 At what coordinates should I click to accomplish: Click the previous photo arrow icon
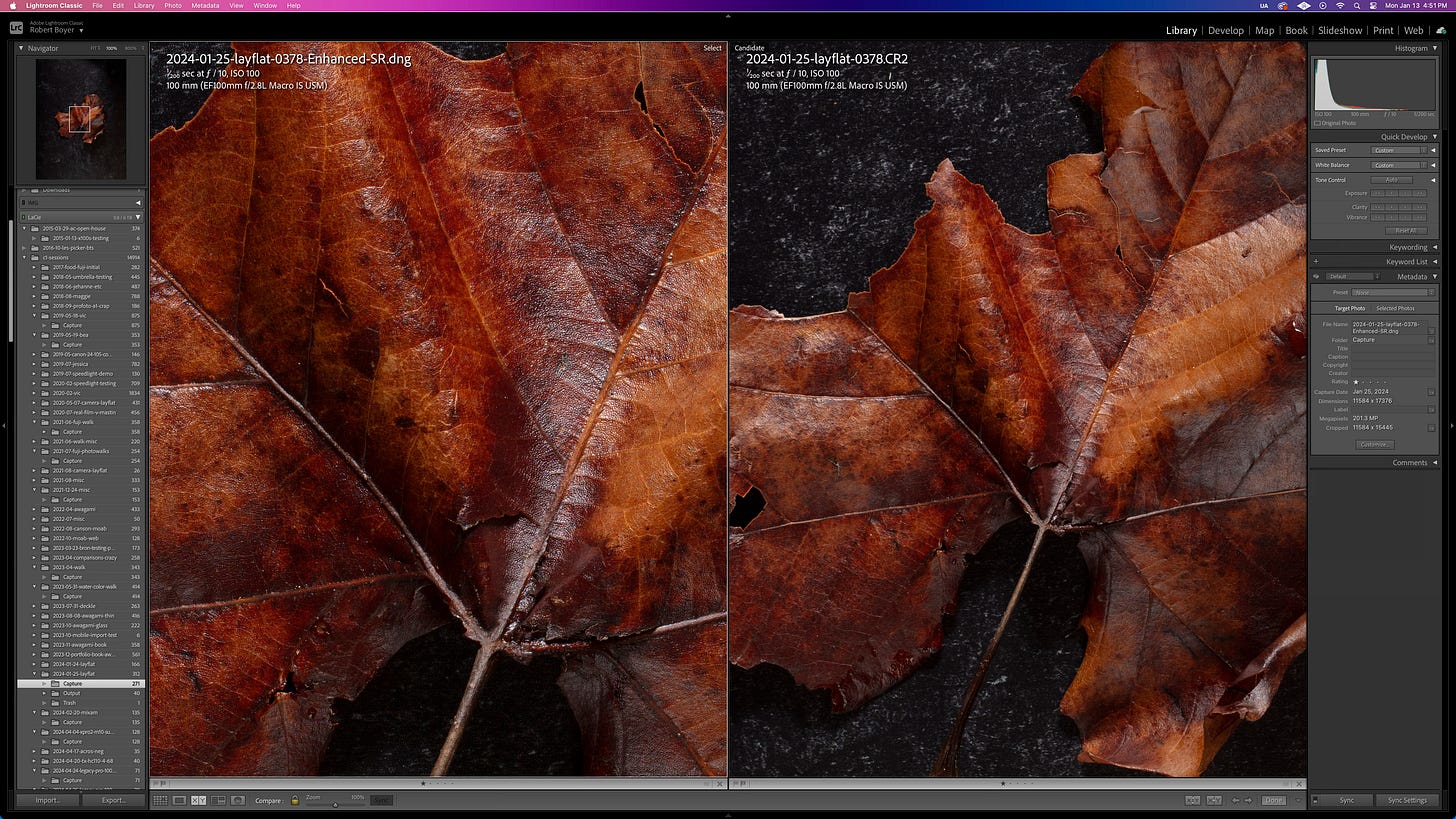[1235, 800]
